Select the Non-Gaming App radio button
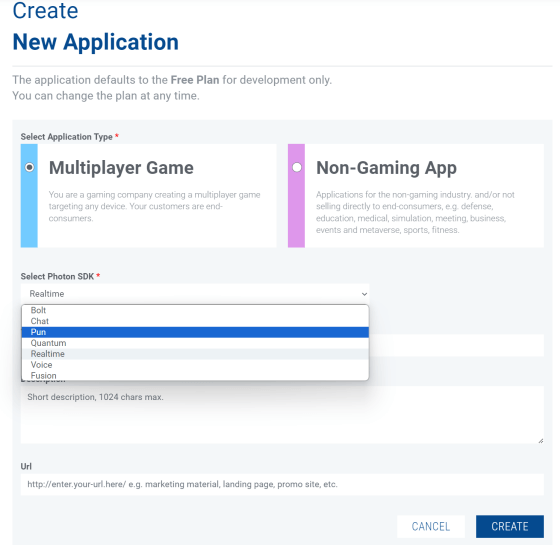The height and width of the screenshot is (546, 560). [x=297, y=167]
